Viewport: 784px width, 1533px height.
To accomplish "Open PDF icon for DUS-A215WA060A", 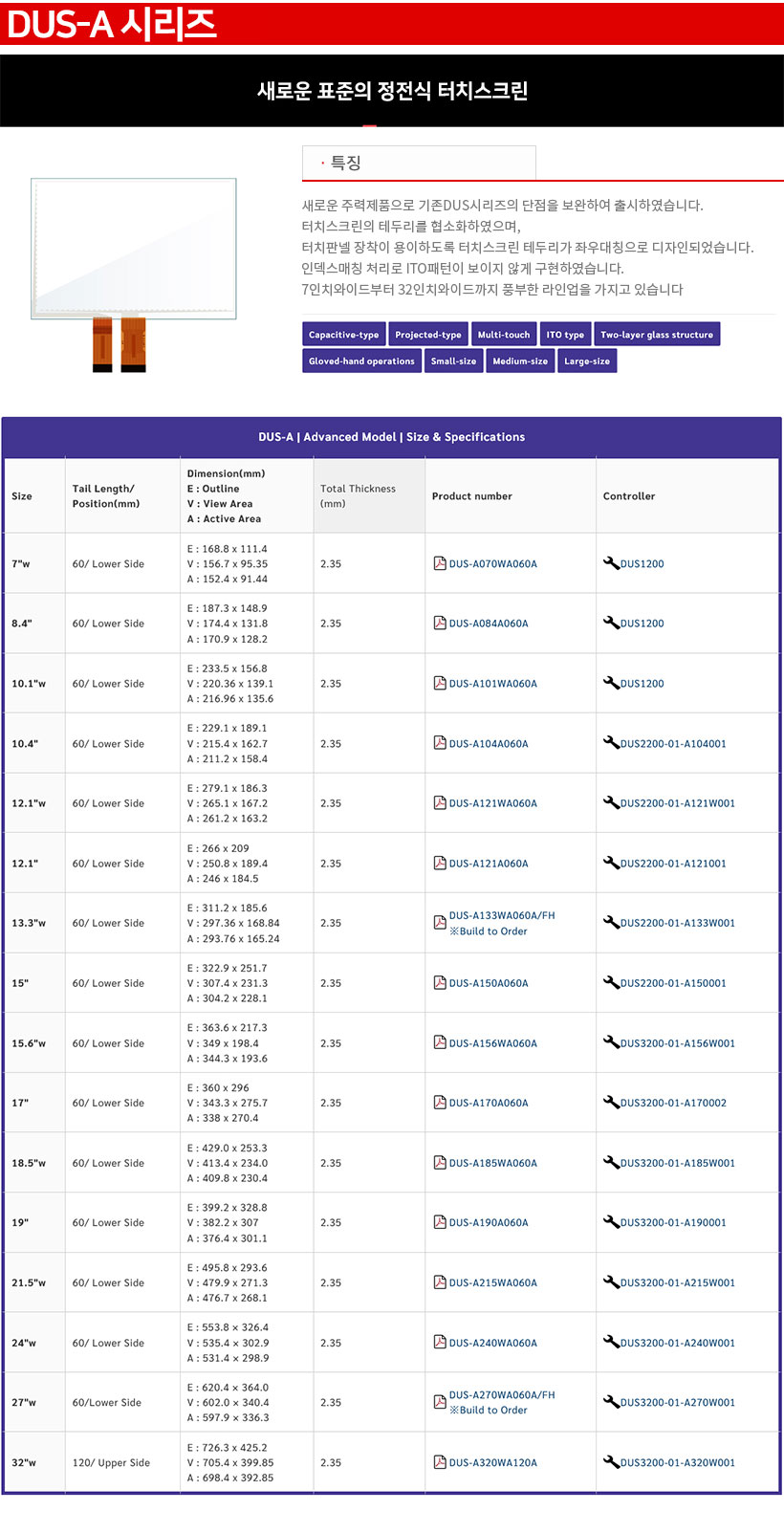I will tap(440, 1282).
